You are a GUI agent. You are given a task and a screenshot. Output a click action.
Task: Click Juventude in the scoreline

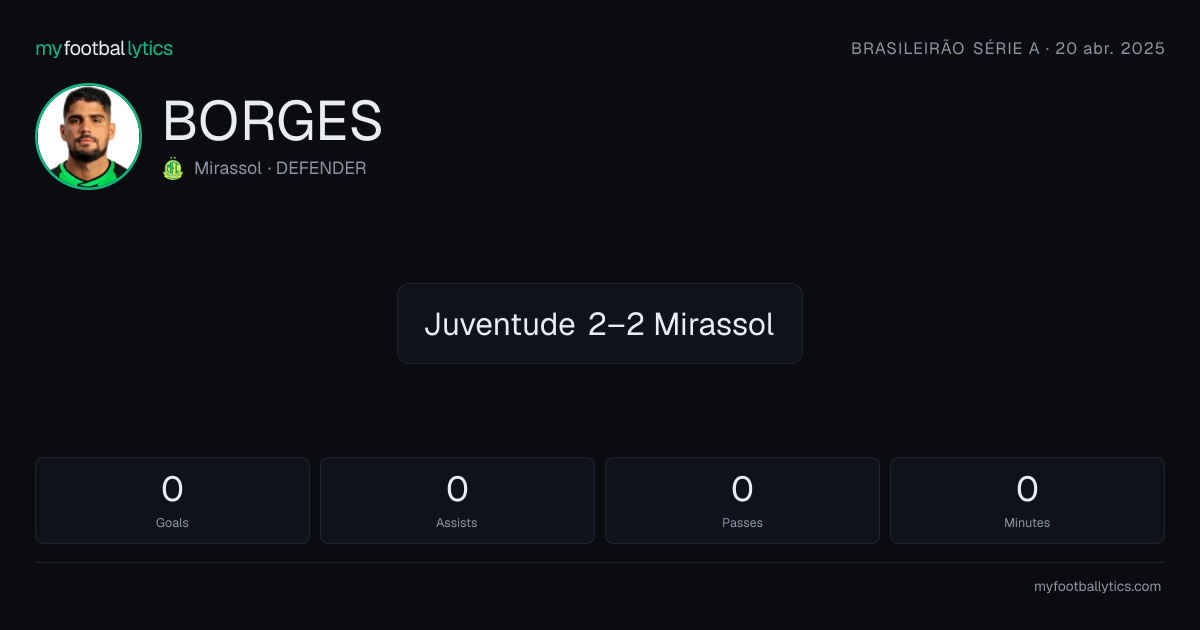pyautogui.click(x=499, y=324)
